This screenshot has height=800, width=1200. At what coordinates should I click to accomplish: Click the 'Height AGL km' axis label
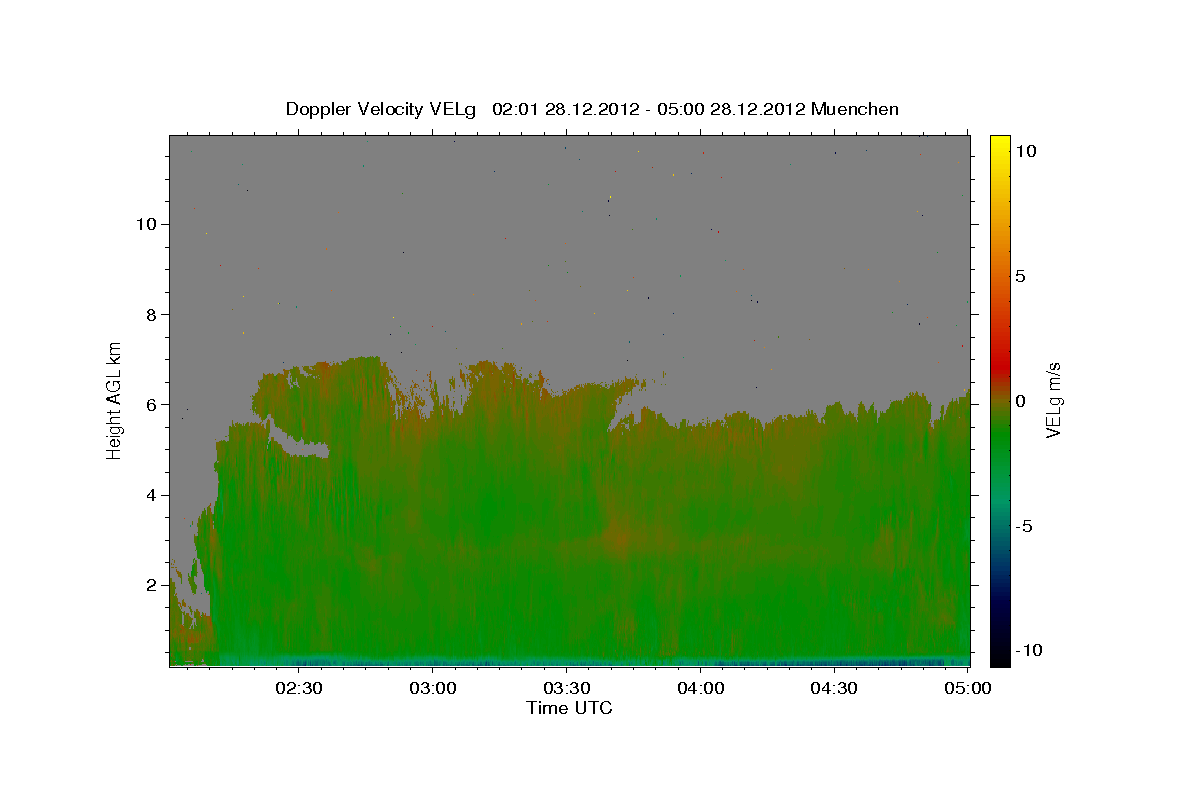115,400
